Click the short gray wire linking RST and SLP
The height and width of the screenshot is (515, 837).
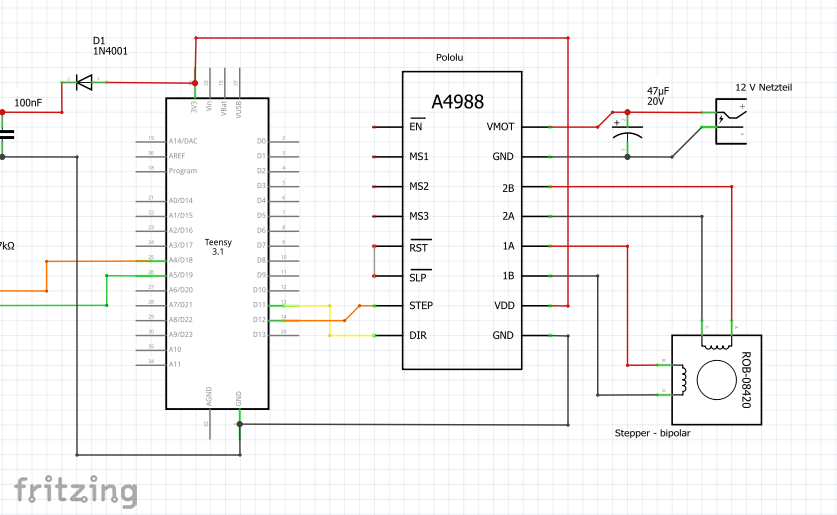(x=374, y=261)
